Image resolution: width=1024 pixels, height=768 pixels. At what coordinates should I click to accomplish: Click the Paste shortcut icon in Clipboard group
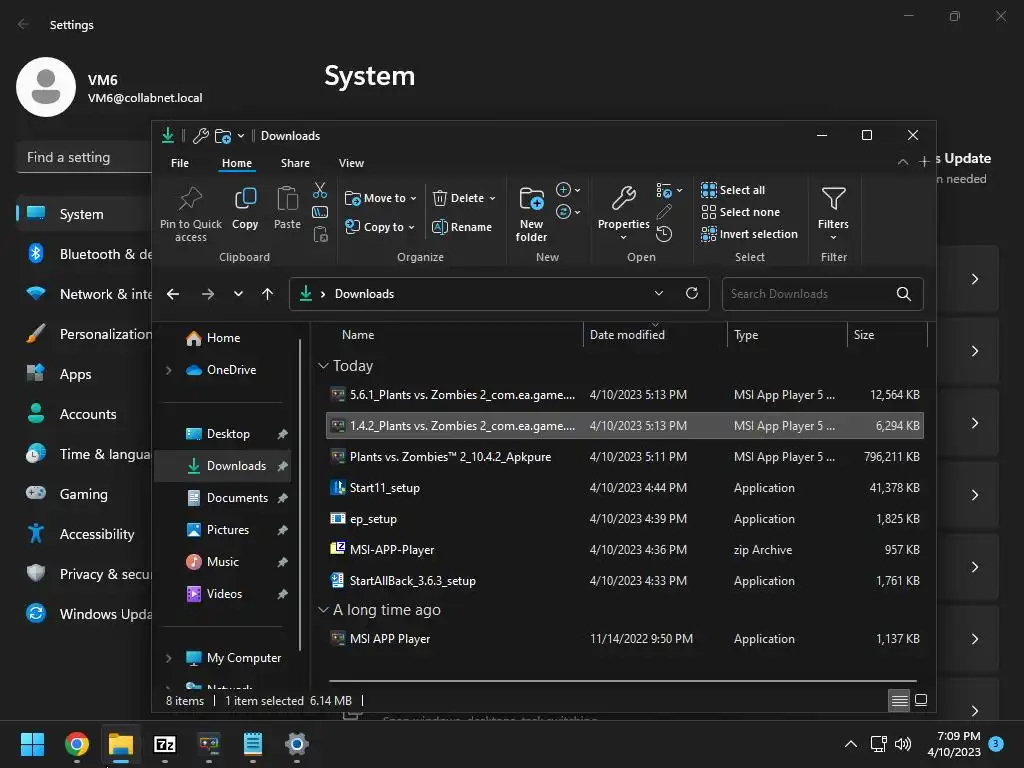click(x=320, y=234)
